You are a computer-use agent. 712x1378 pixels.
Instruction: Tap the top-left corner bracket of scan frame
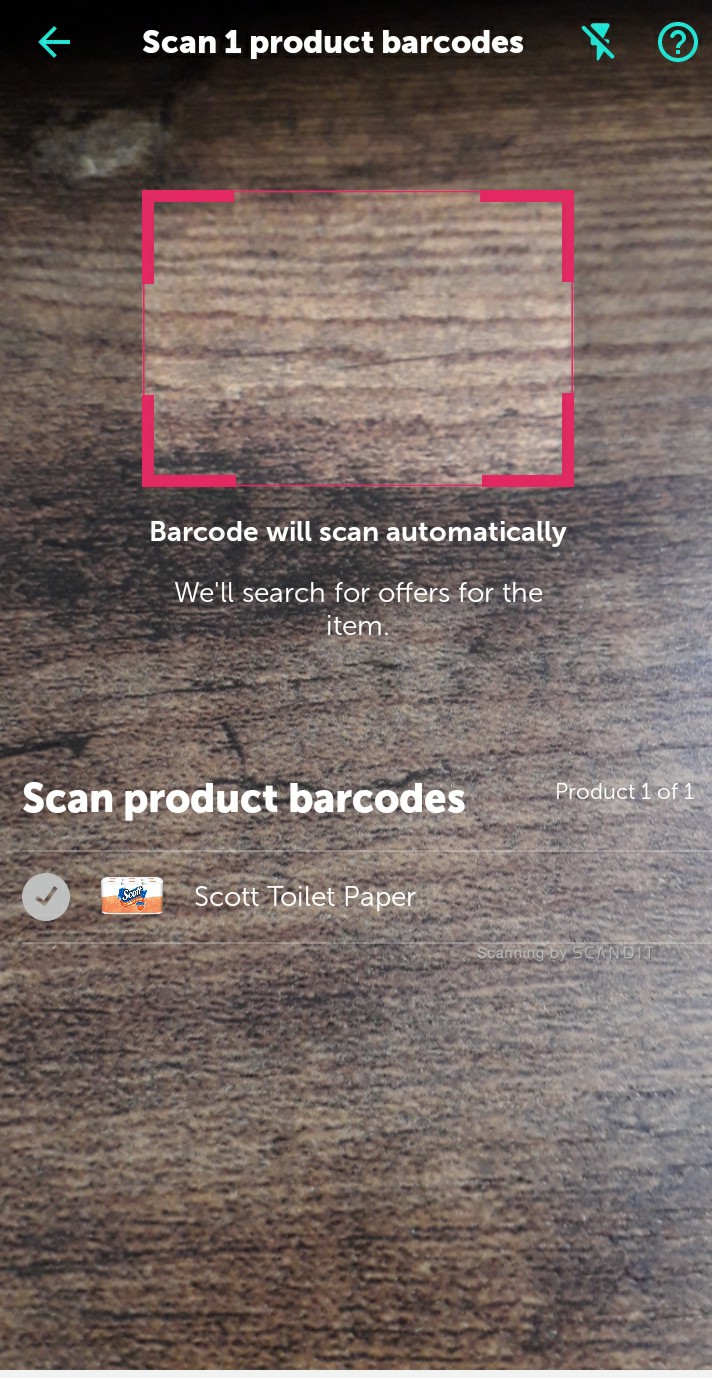point(188,236)
